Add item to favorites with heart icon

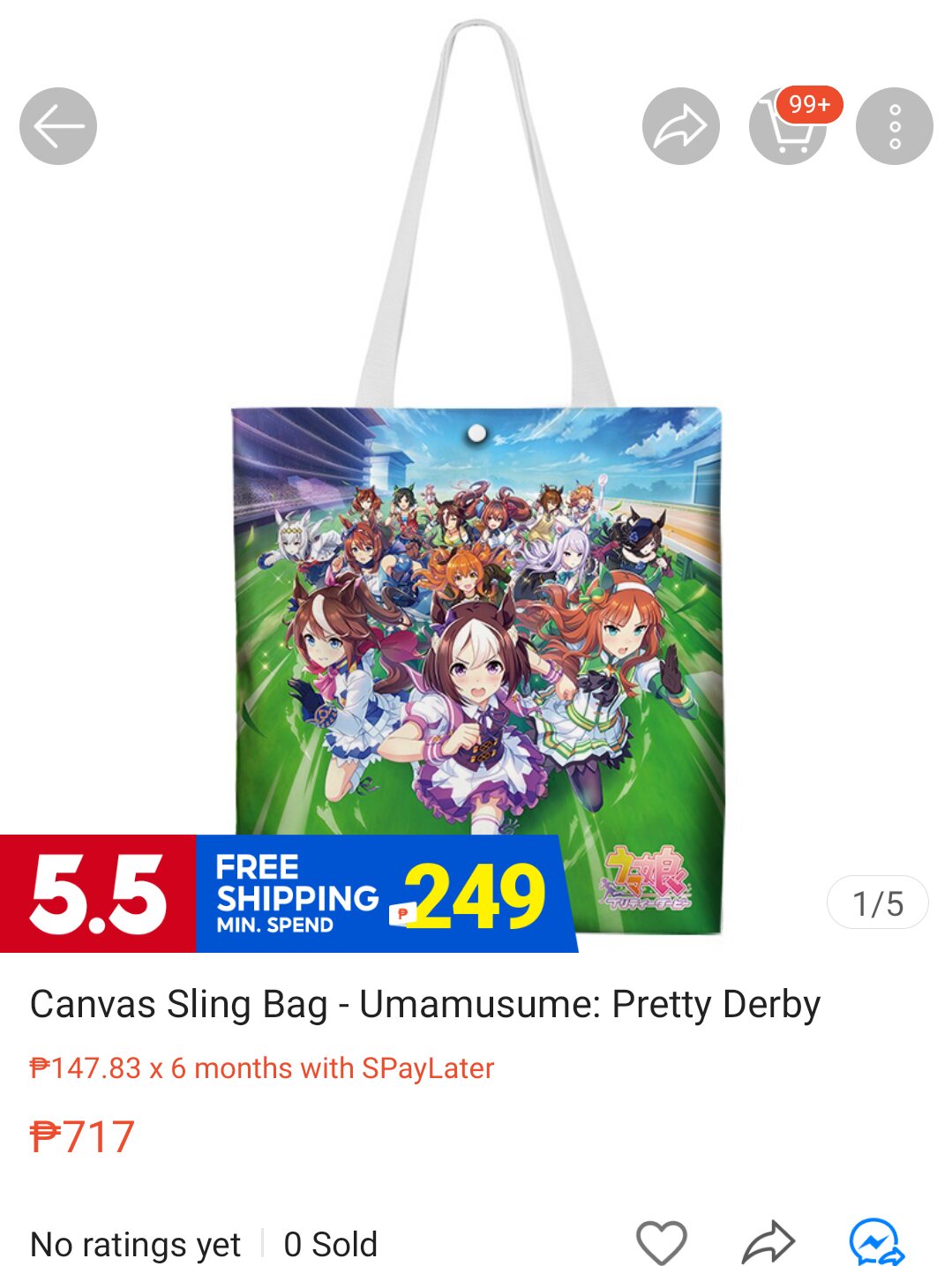coord(662,1242)
